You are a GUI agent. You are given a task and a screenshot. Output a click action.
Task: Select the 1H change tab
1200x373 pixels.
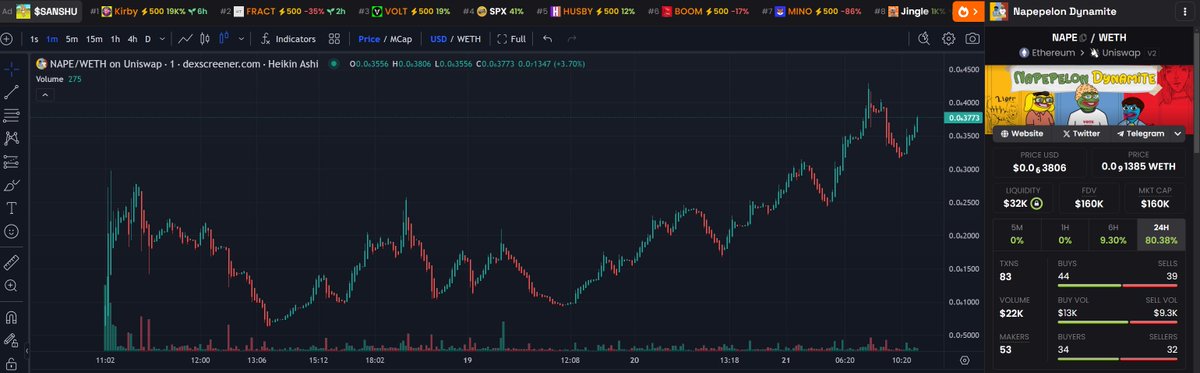pos(1065,234)
